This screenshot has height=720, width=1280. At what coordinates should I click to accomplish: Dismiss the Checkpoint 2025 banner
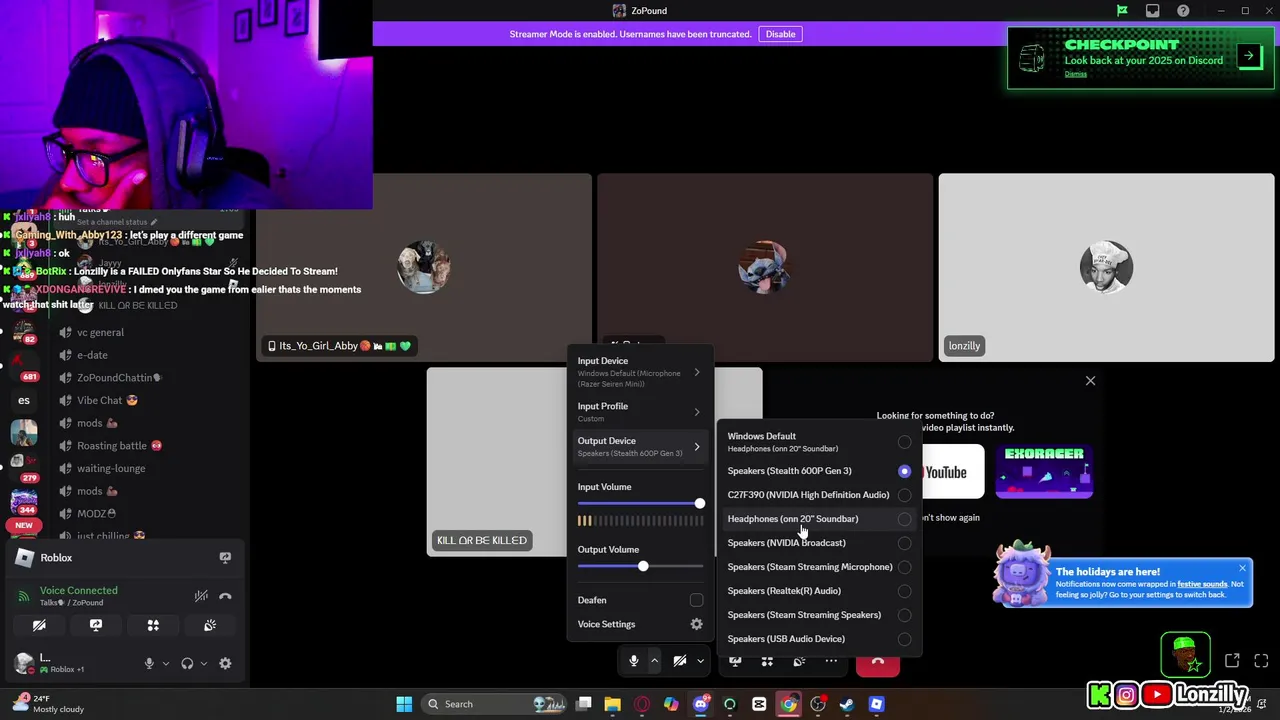pos(1075,74)
